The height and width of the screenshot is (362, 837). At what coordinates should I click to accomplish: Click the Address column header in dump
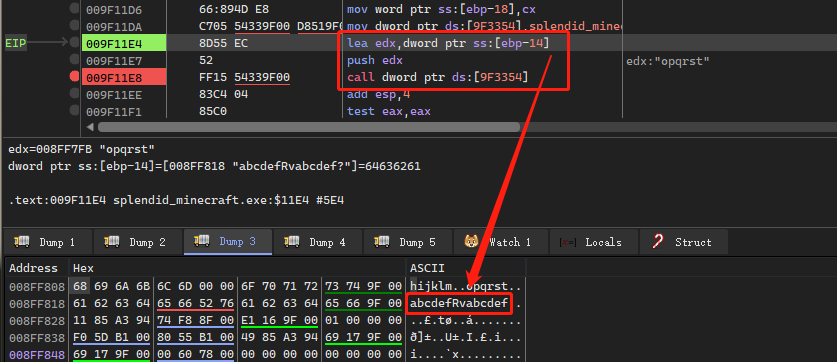[33, 268]
